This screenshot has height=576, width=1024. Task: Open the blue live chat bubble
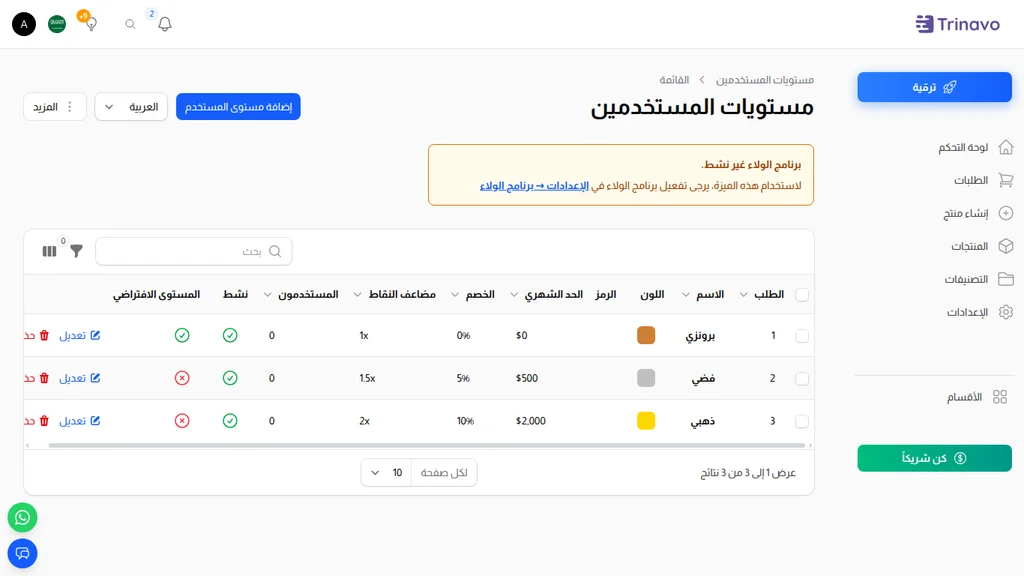pos(22,554)
